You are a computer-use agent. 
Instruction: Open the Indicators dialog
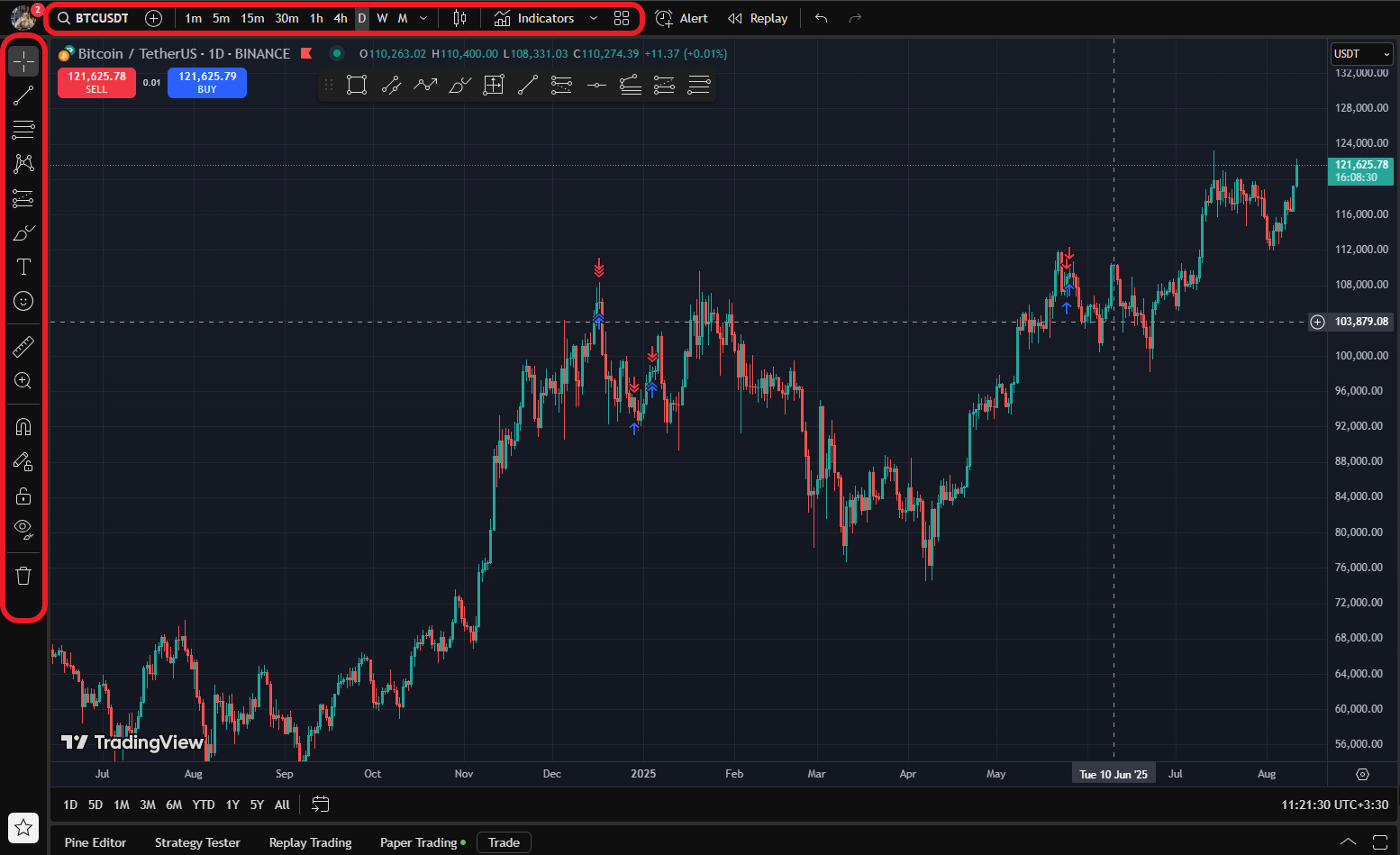click(534, 18)
